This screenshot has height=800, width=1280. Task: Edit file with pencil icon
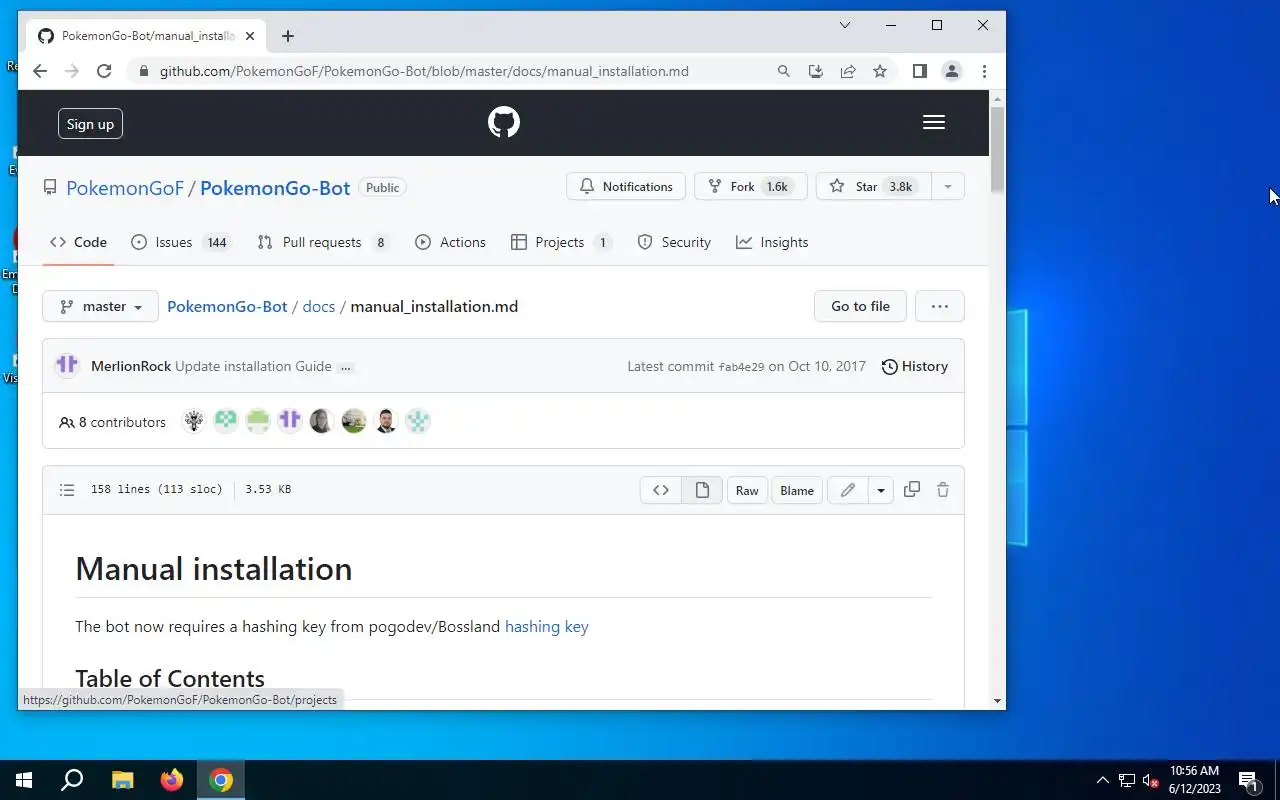click(848, 490)
